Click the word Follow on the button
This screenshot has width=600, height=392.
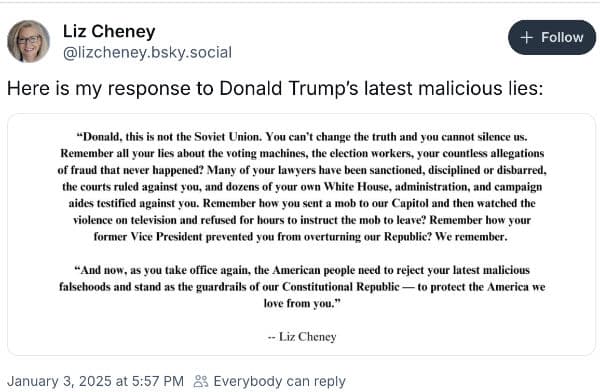(x=562, y=38)
